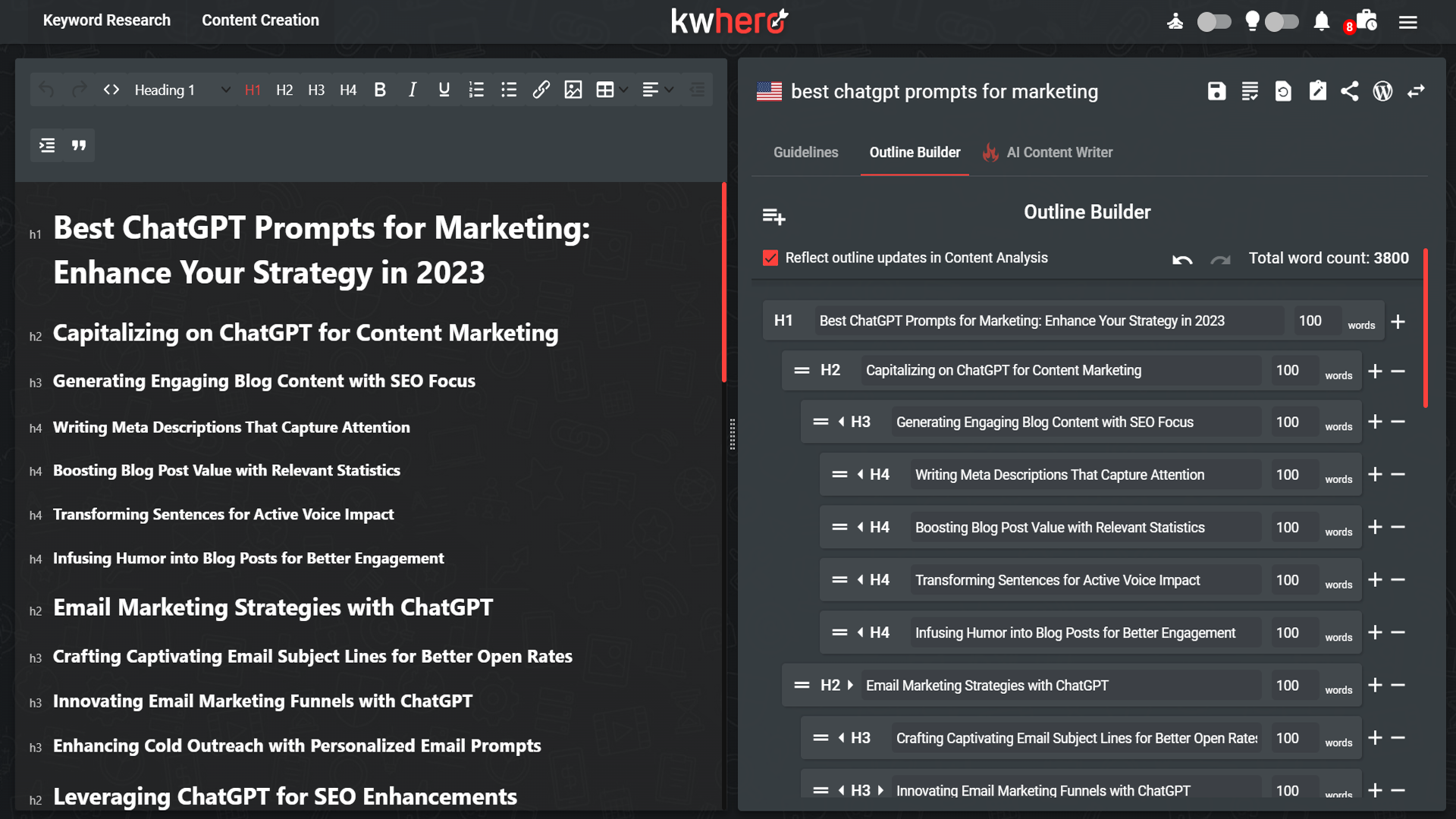Click the Keyword Research menu item

tap(106, 19)
